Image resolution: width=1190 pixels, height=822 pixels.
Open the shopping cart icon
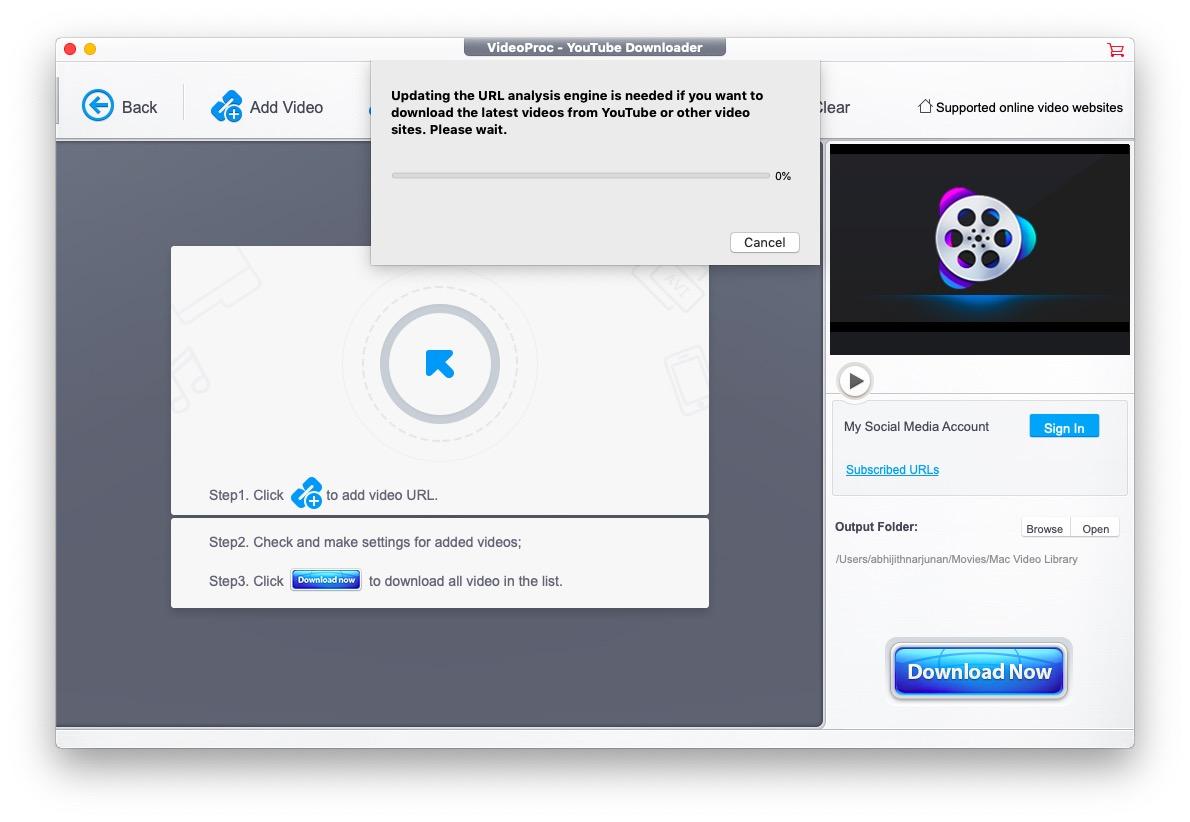click(1115, 49)
